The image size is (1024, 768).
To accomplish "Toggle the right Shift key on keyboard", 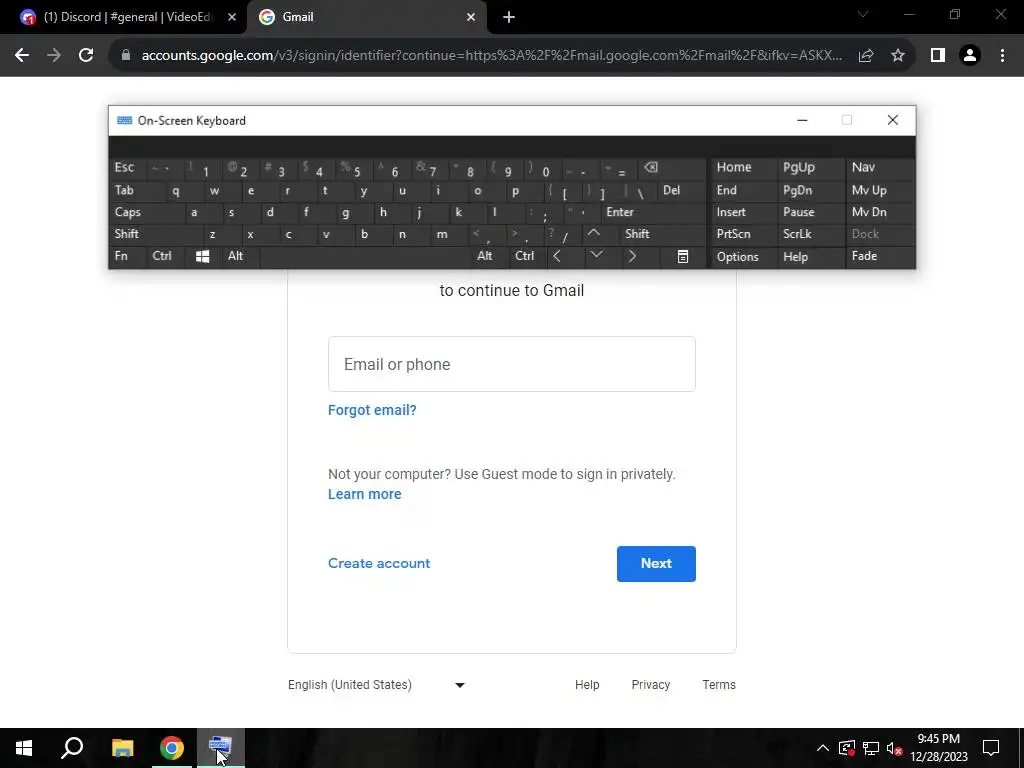I will tap(662, 234).
